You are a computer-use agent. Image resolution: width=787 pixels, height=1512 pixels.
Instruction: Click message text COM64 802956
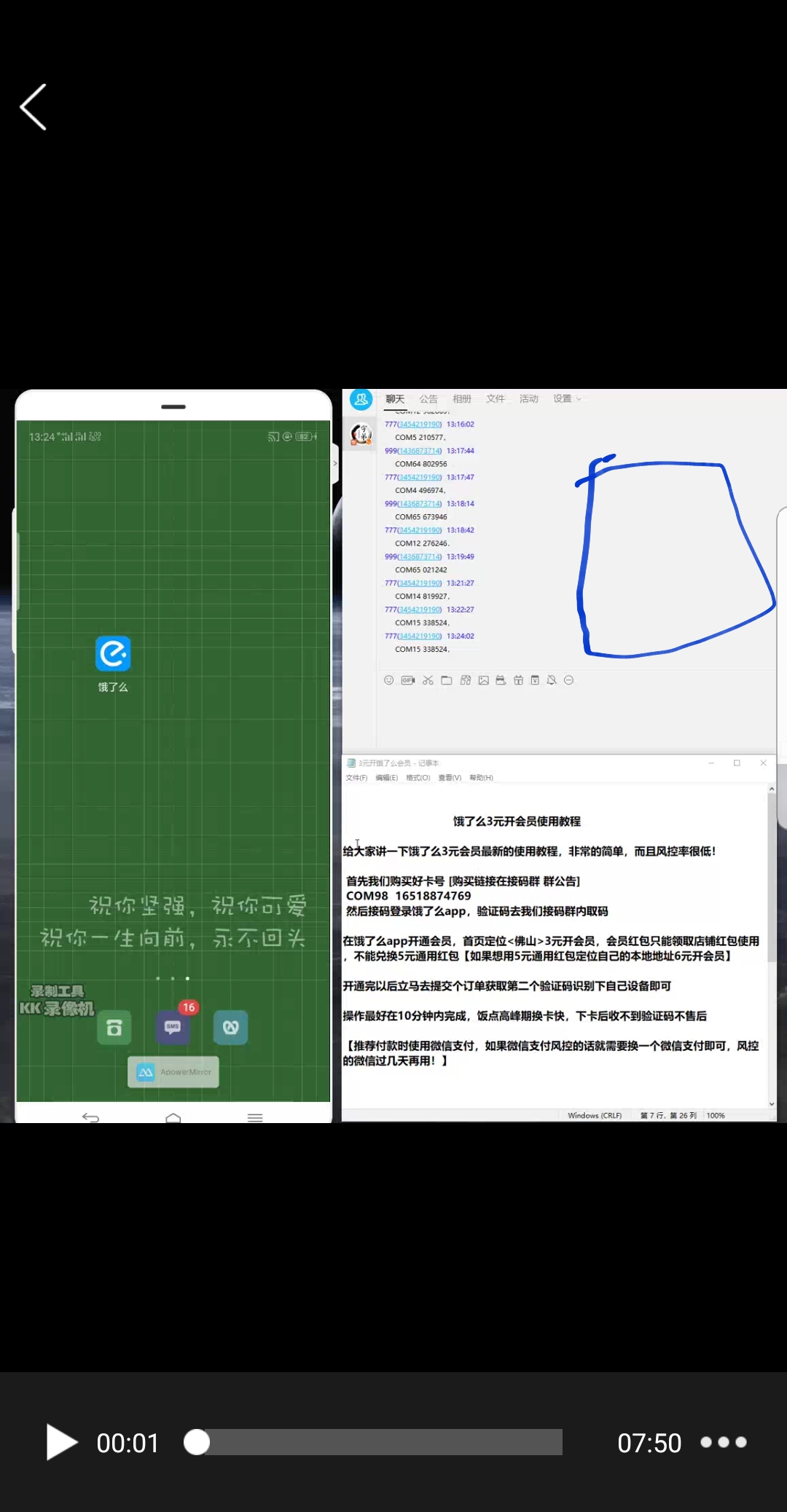tap(421, 464)
